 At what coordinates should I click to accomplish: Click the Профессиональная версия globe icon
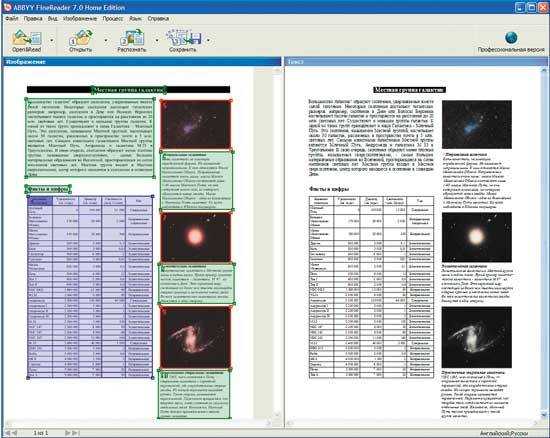tap(511, 38)
